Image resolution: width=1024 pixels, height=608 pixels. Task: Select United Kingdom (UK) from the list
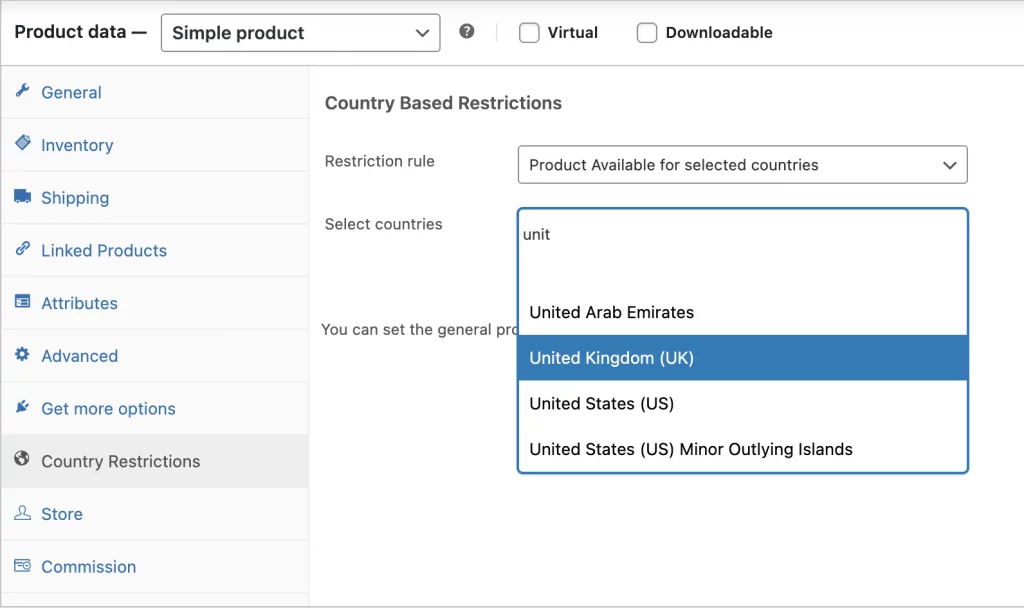(x=742, y=358)
